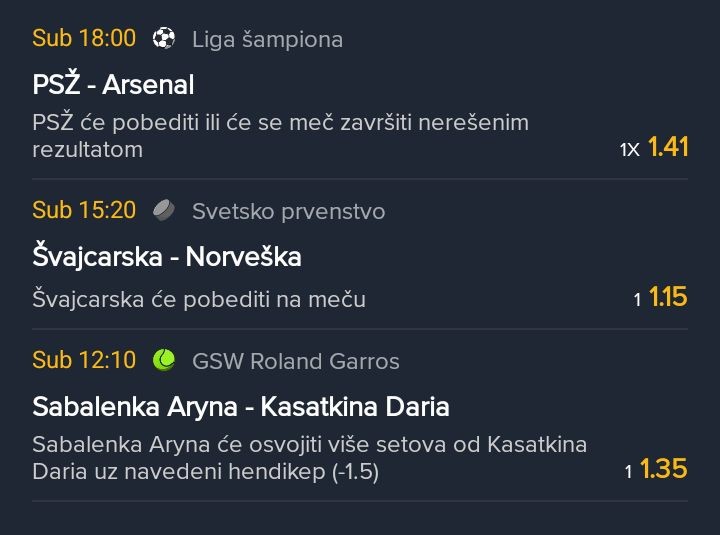This screenshot has height=535, width=720.
Task: Click 'Švajcarska će pobediti na meču' description
Action: (x=199, y=300)
